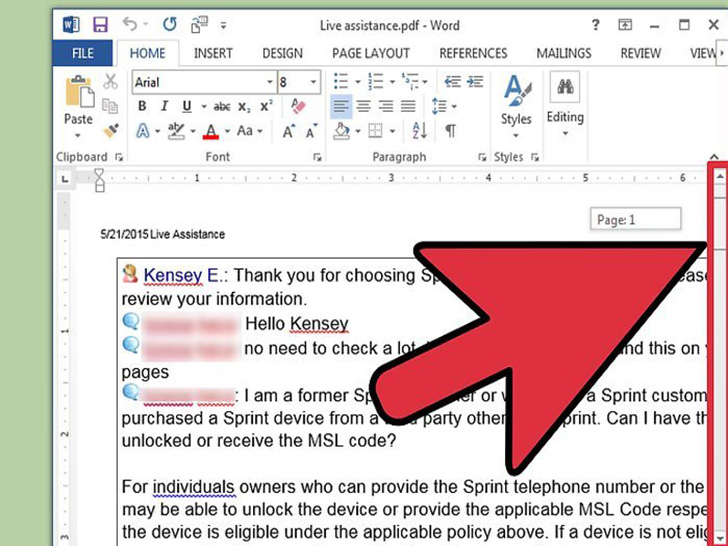
Task: Switch to MAILINGS tab
Action: click(564, 53)
